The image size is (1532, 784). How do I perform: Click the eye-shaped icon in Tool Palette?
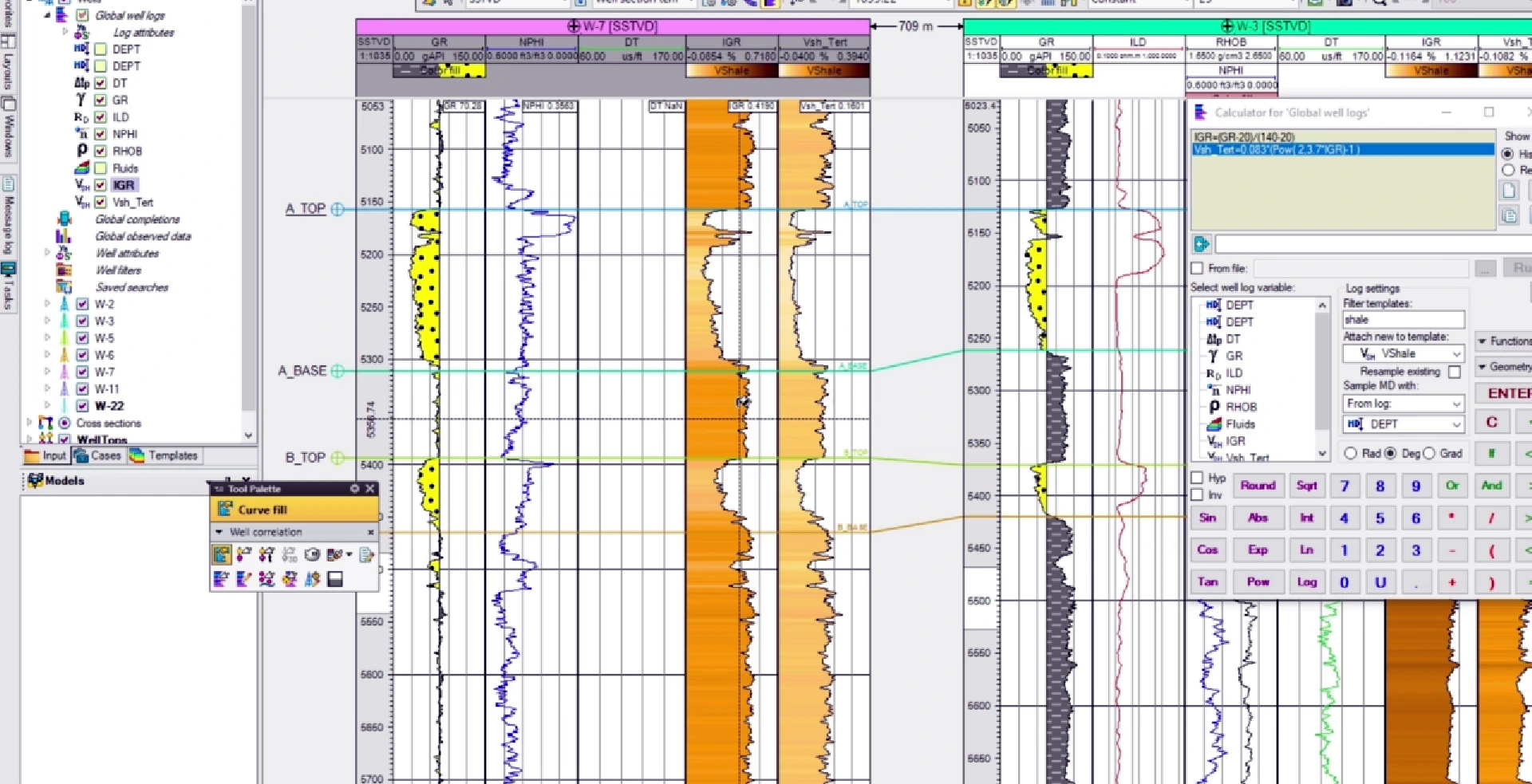pyautogui.click(x=312, y=554)
